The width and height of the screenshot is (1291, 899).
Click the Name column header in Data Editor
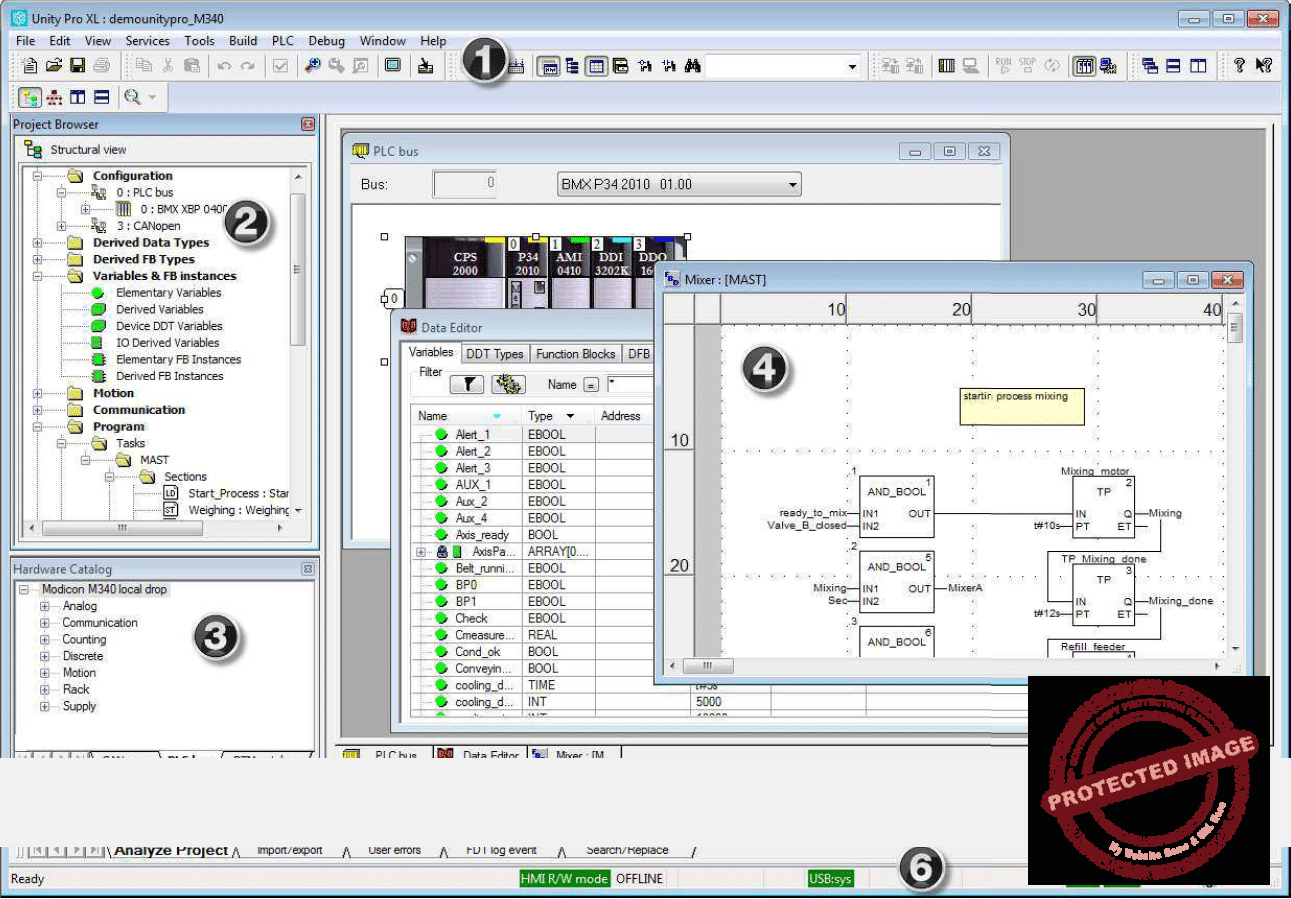(x=467, y=416)
